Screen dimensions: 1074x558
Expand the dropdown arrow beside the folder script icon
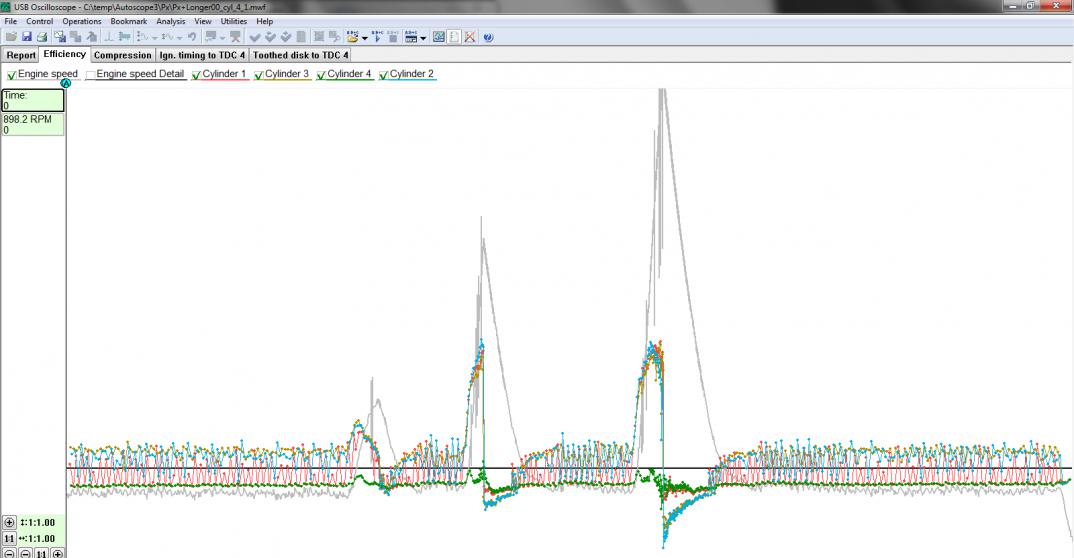[364, 38]
